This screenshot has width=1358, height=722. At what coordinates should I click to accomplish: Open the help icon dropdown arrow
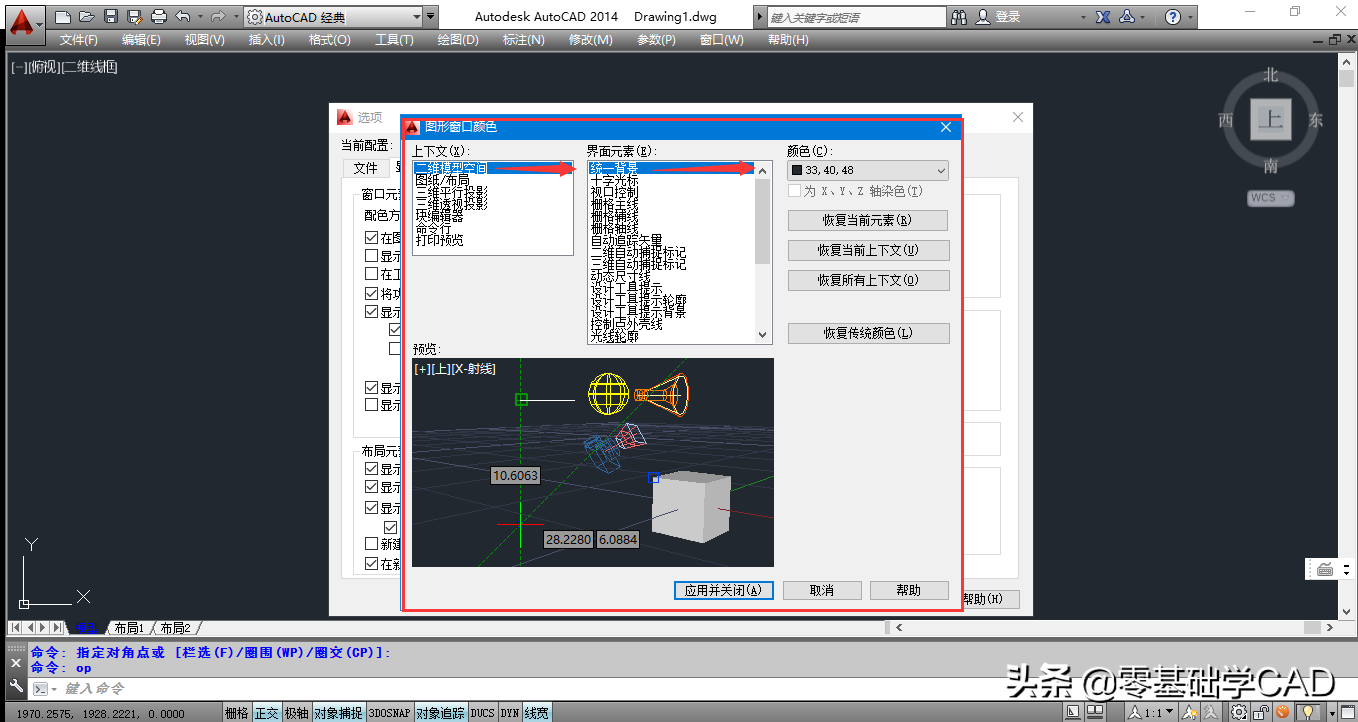click(x=1191, y=17)
